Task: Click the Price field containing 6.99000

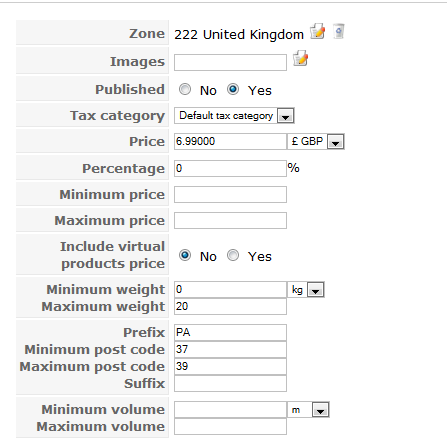Action: pos(230,142)
